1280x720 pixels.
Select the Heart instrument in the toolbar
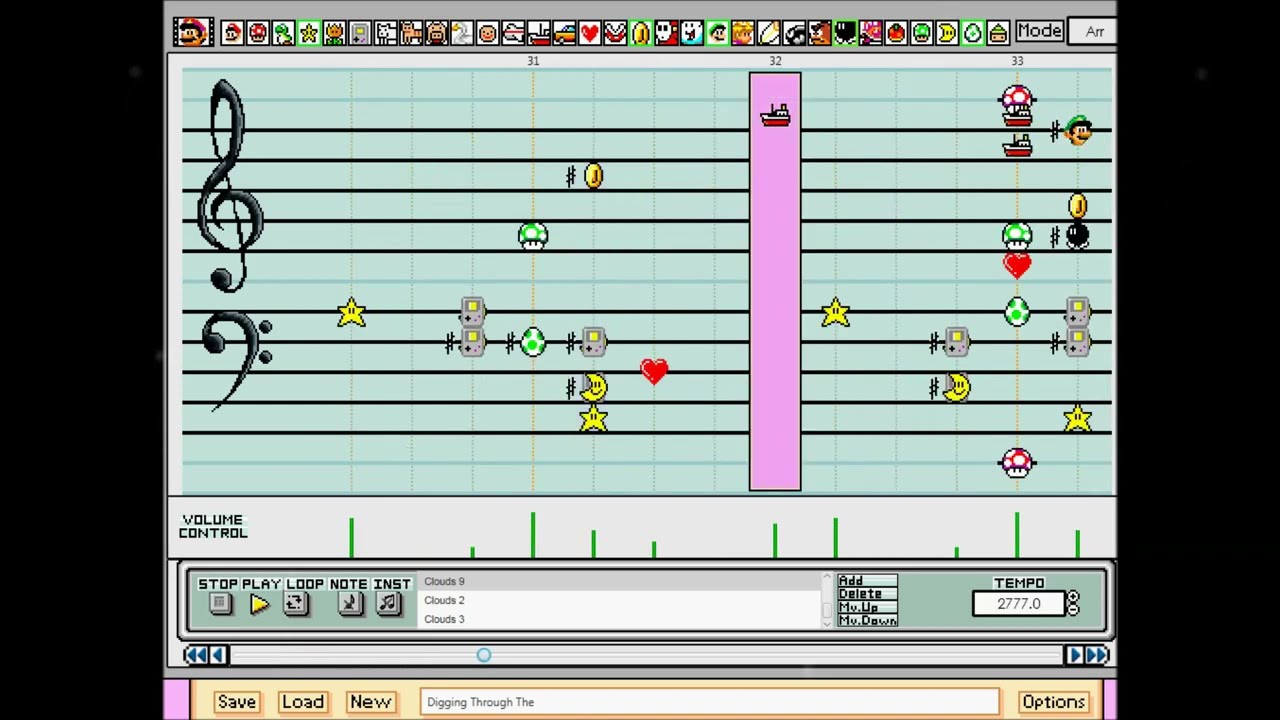590,33
